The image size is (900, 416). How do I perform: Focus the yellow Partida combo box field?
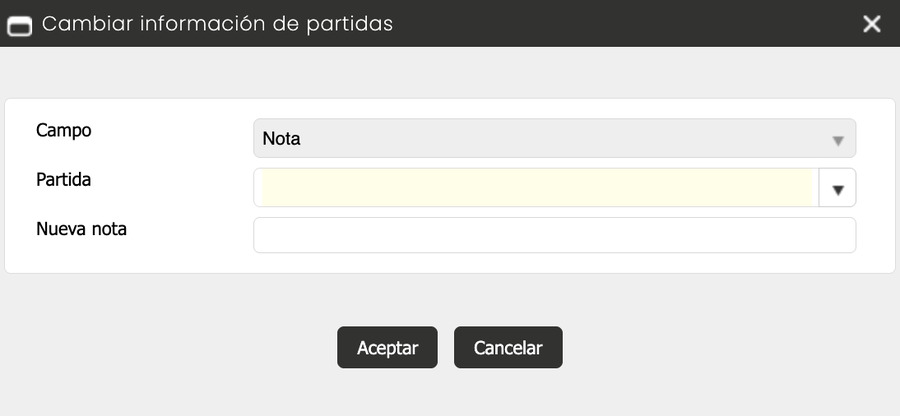535,188
